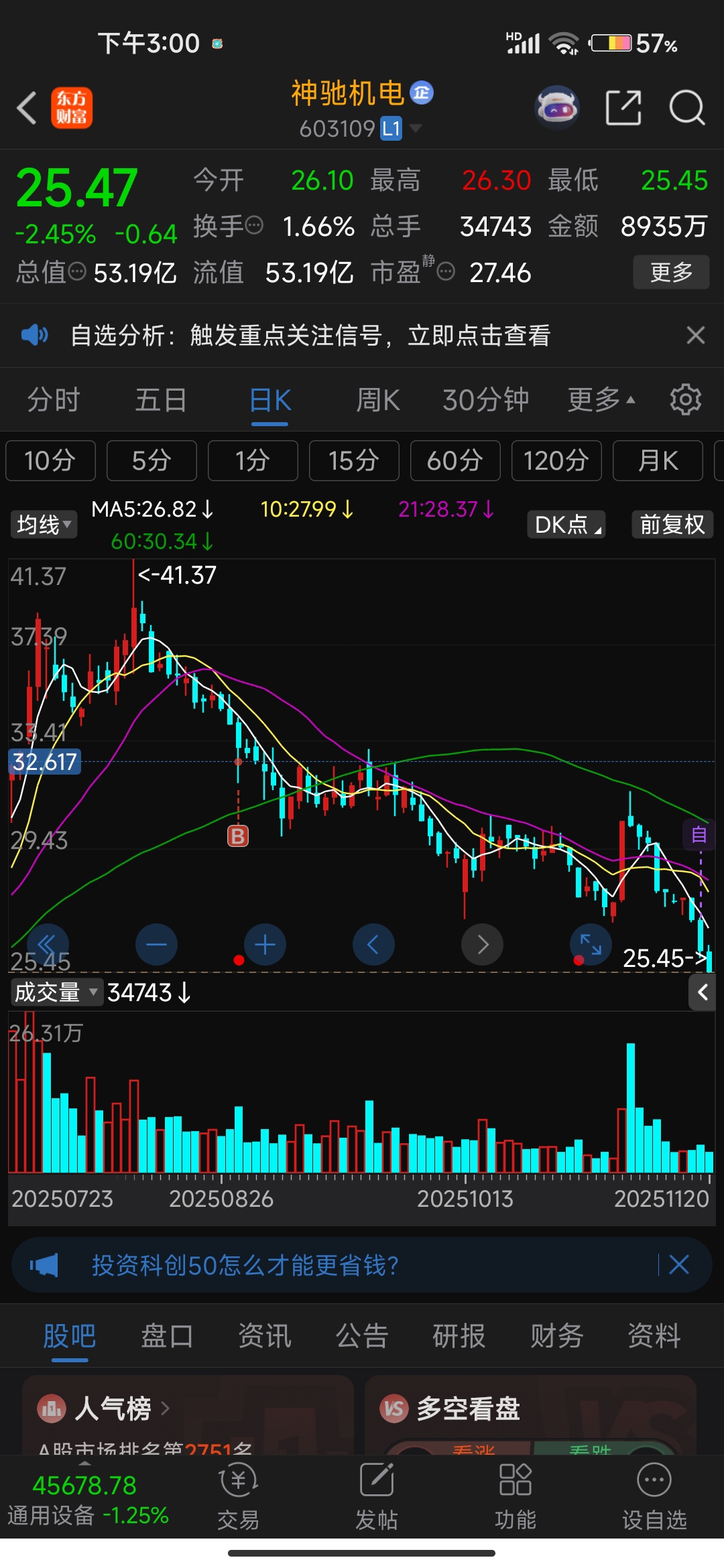Open the search magnifier icon
724x1568 pixels.
[x=687, y=107]
